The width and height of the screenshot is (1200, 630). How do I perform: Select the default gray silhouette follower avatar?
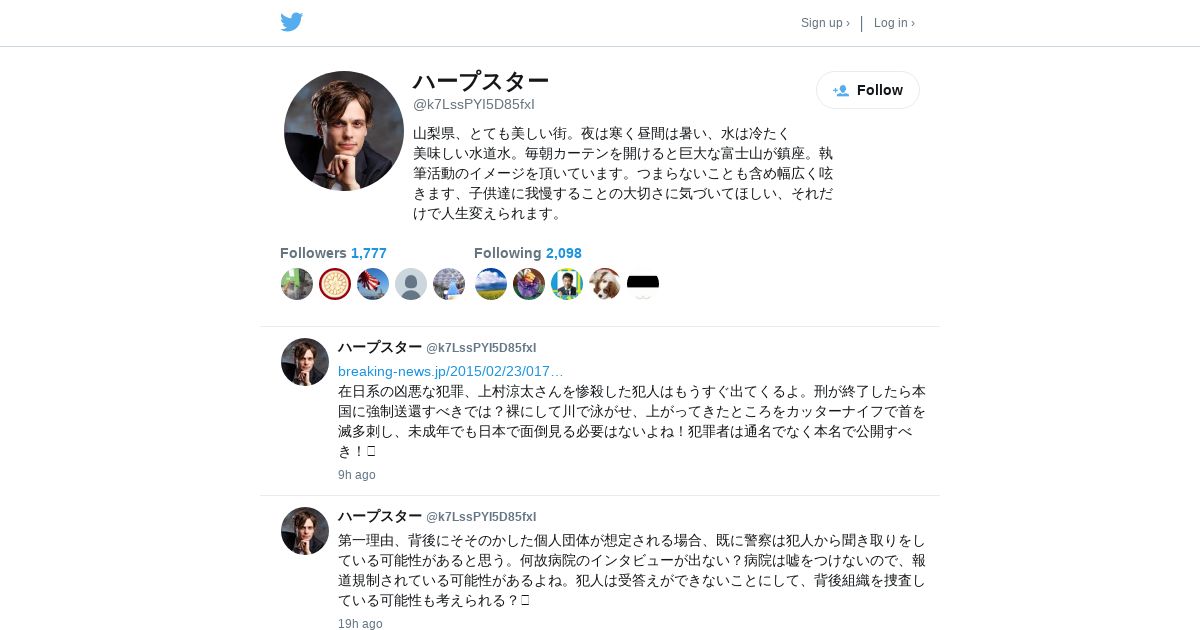click(411, 284)
